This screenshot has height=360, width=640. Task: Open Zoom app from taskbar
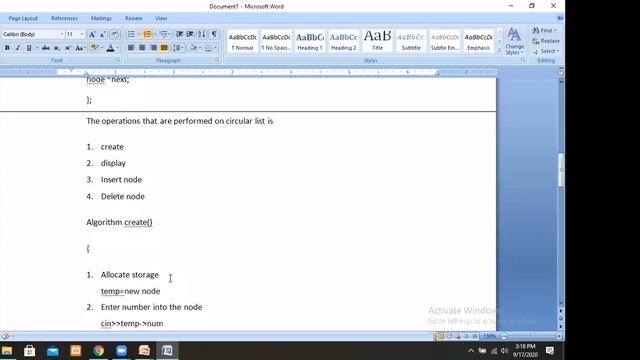pyautogui.click(x=121, y=351)
